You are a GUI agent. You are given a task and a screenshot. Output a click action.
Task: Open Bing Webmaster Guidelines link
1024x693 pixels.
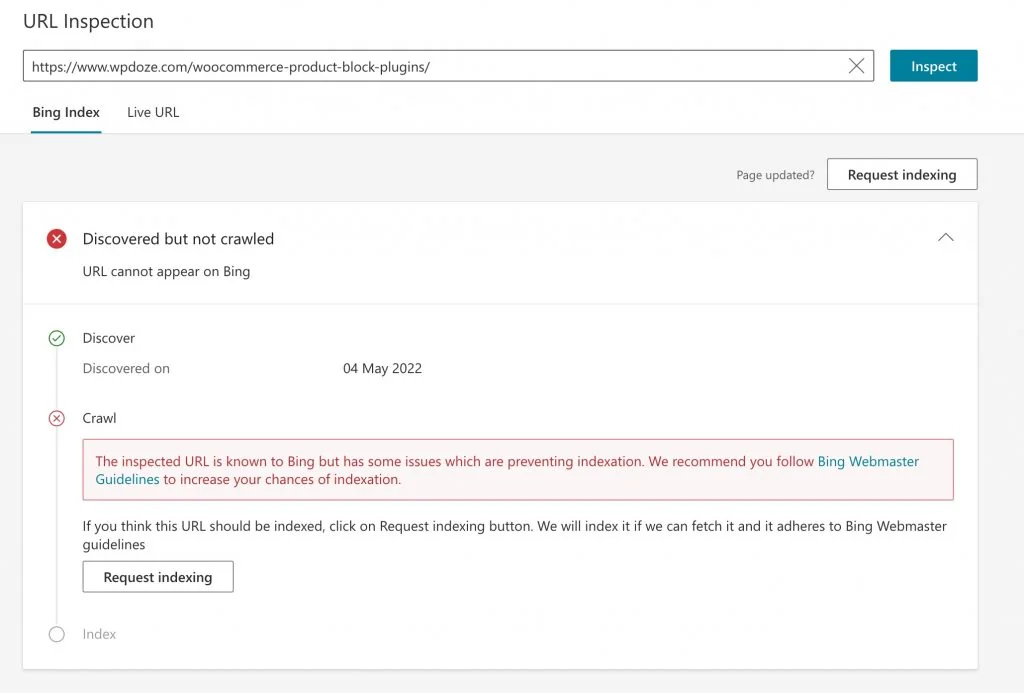point(868,461)
